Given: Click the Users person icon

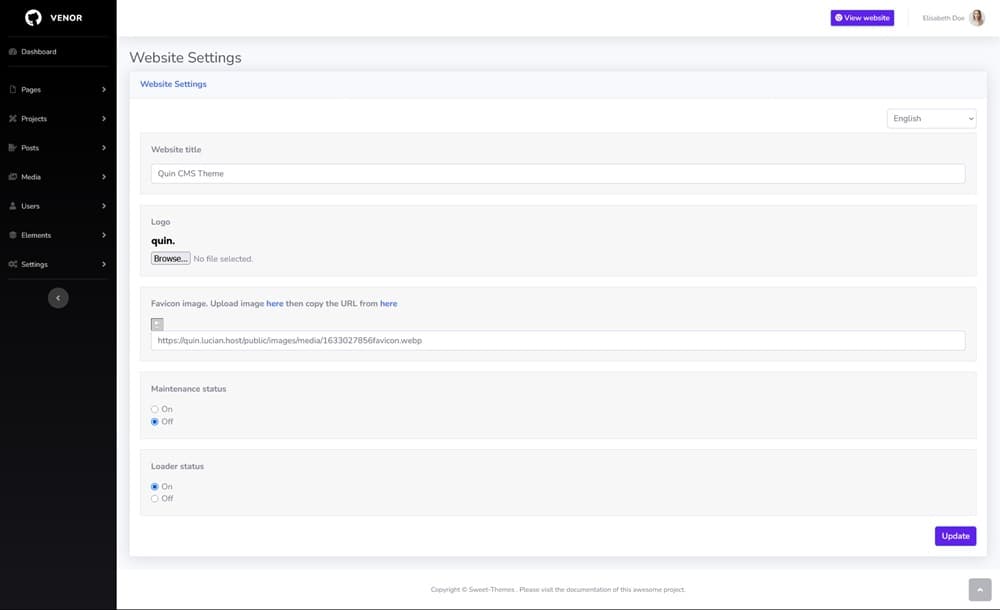Looking at the screenshot, I should coord(13,206).
